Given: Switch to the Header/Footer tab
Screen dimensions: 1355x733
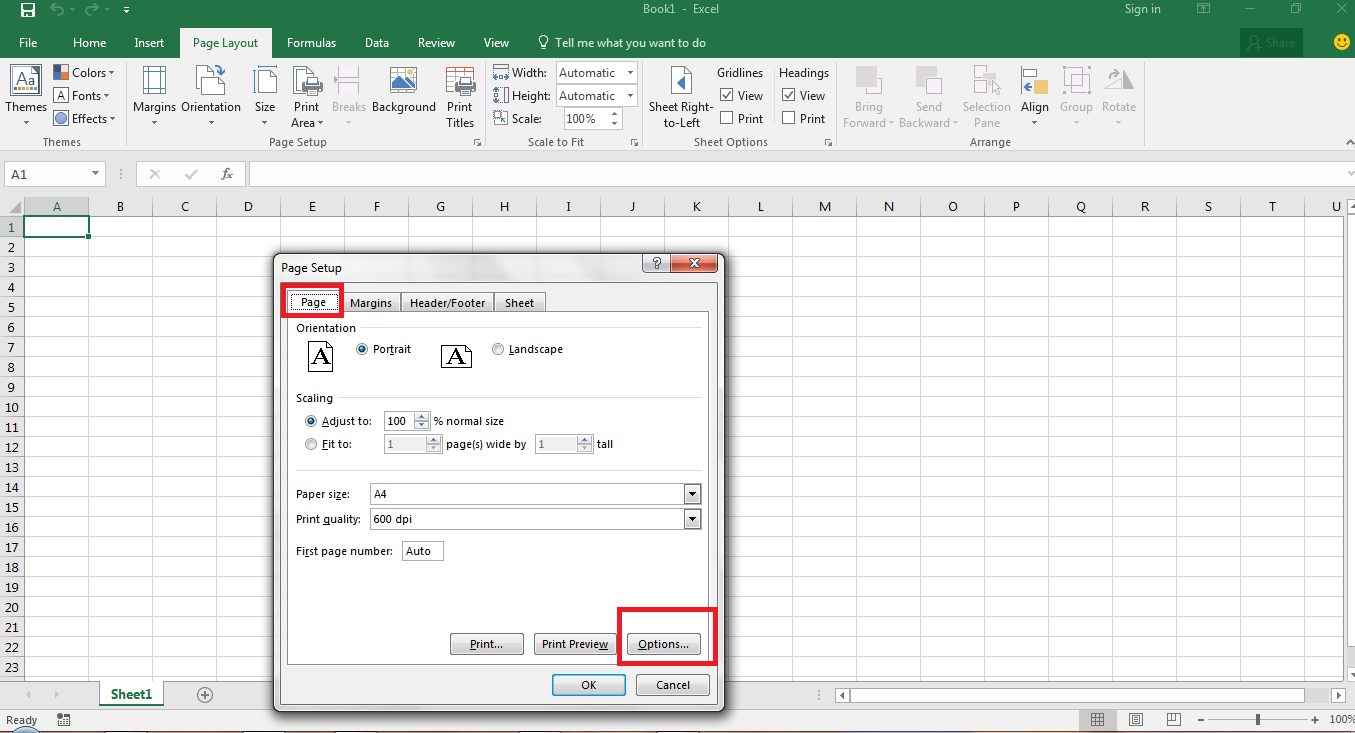Looking at the screenshot, I should pos(447,302).
